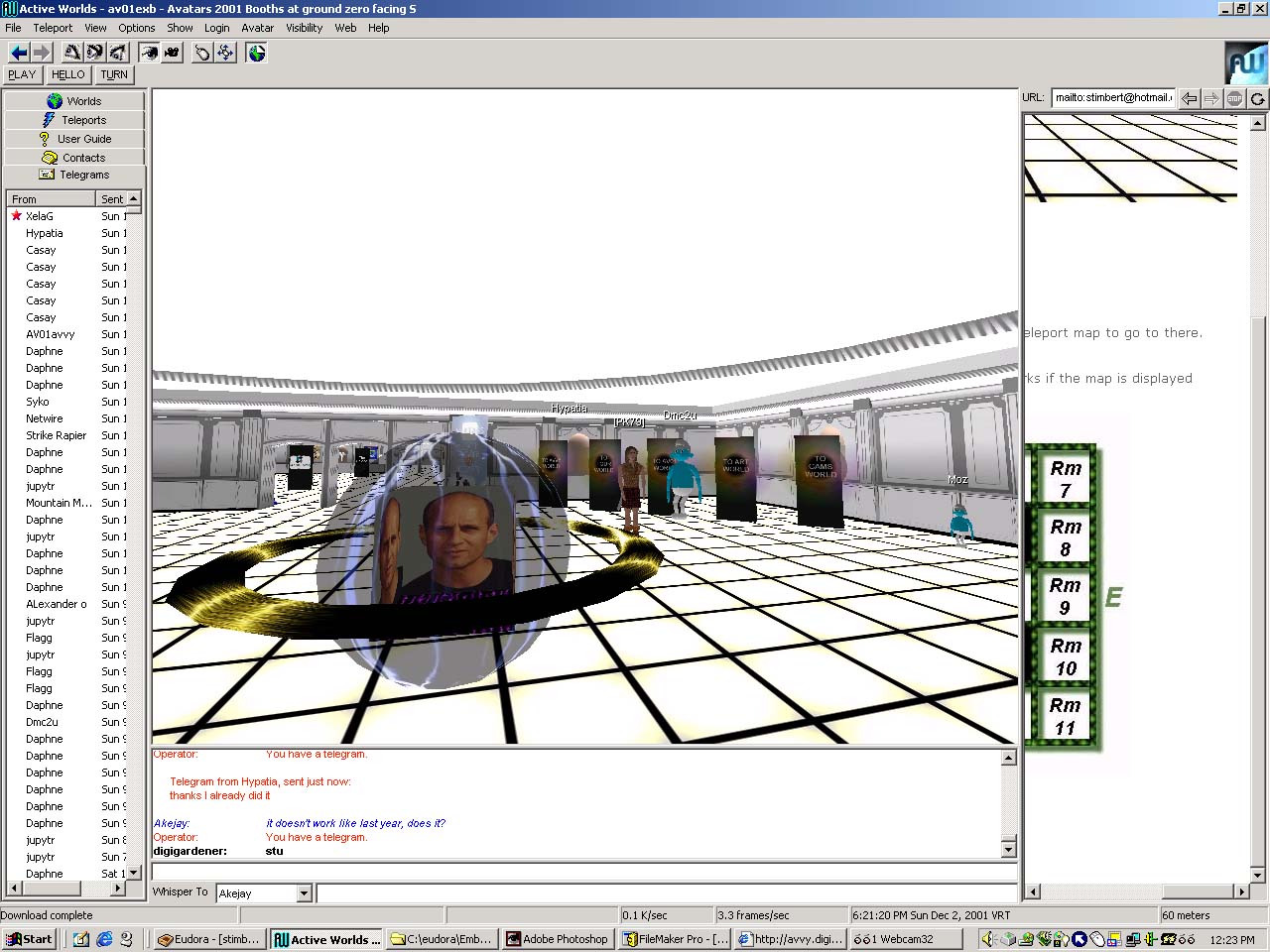The height and width of the screenshot is (952, 1270).
Task: Open the Contacts tab
Action: pyautogui.click(x=74, y=158)
